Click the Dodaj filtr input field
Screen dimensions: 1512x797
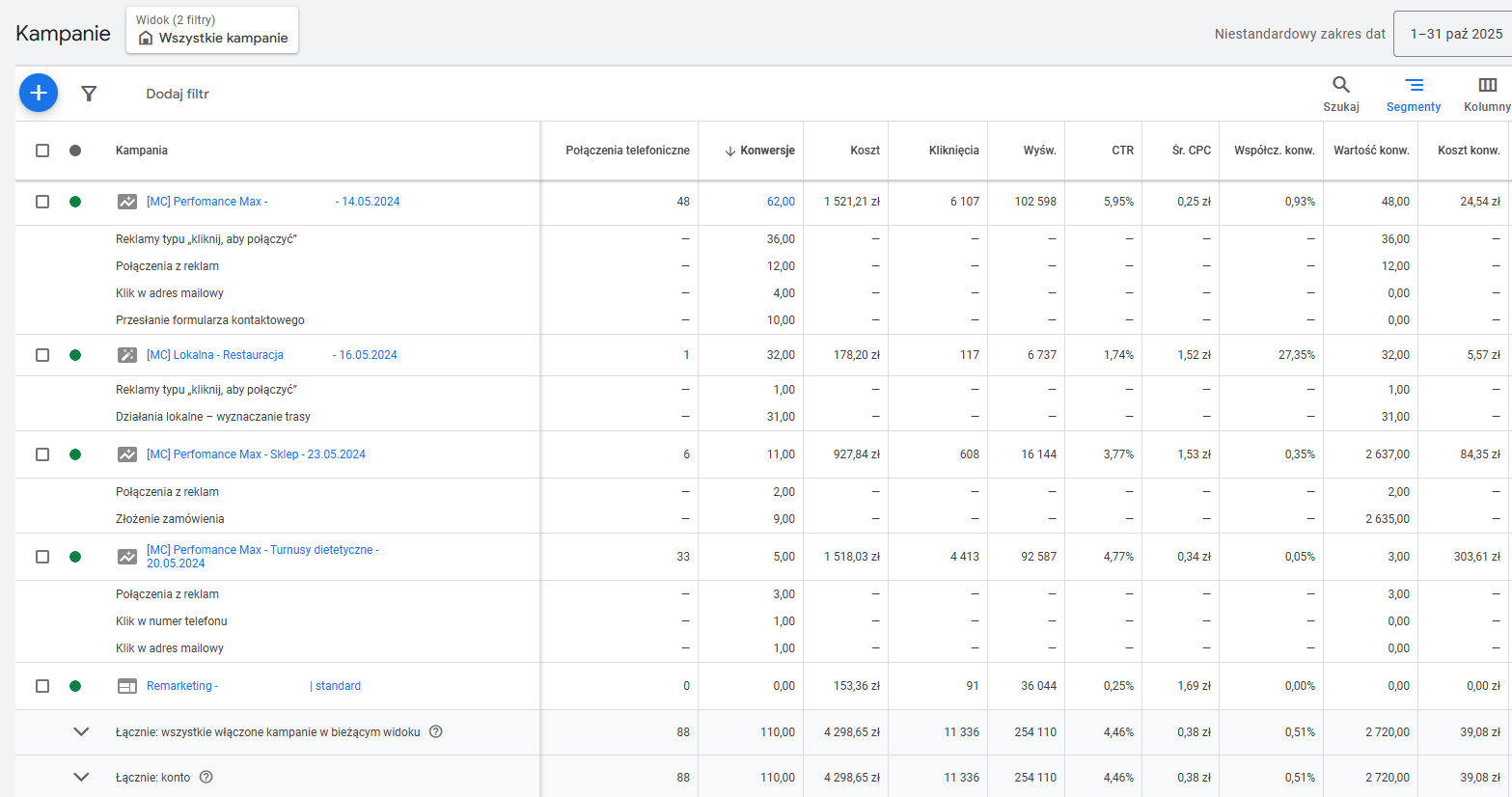point(178,94)
